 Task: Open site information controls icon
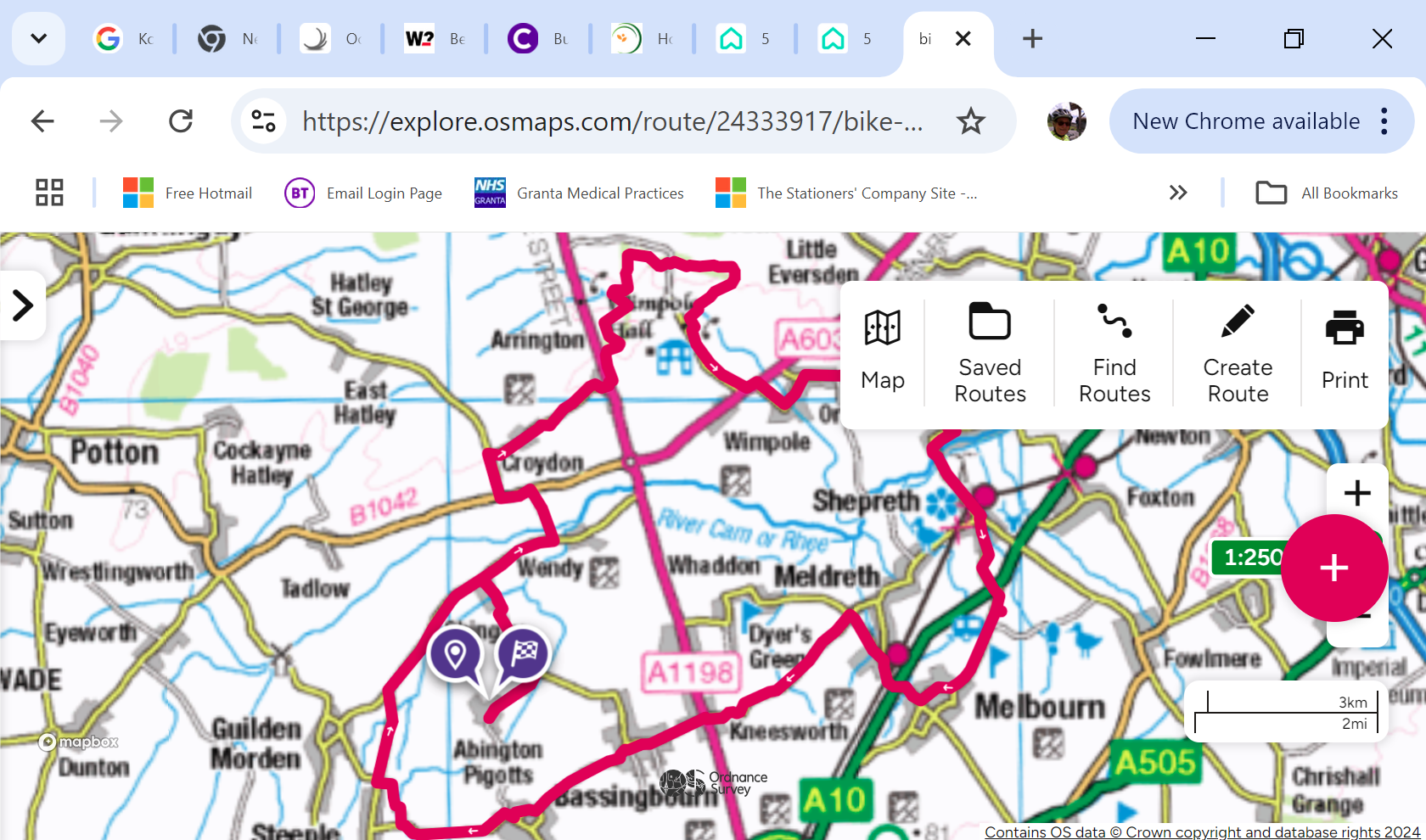[x=264, y=121]
